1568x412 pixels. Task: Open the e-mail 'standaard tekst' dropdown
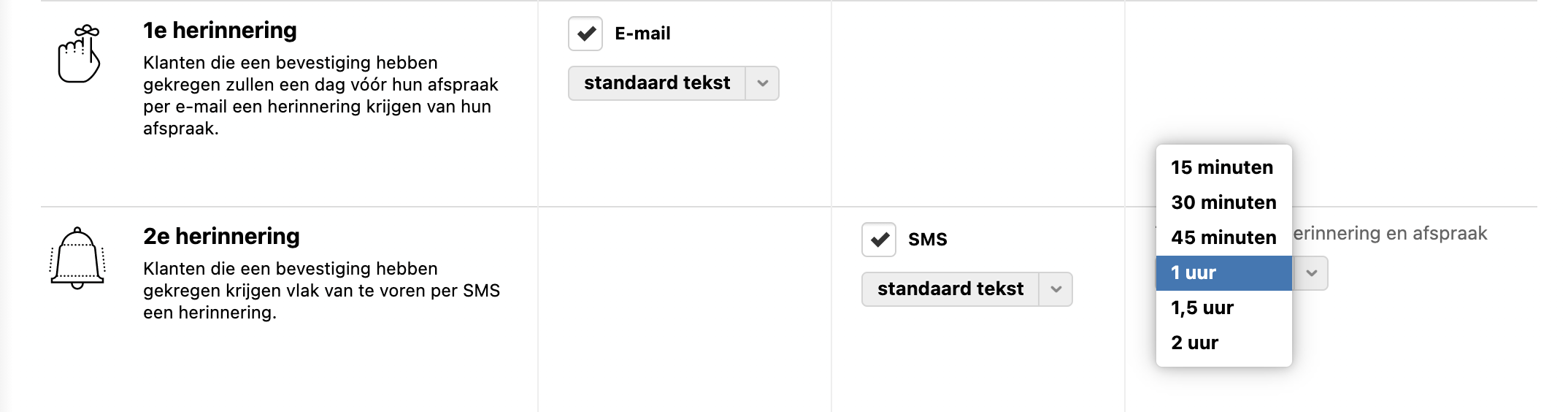pyautogui.click(x=657, y=83)
